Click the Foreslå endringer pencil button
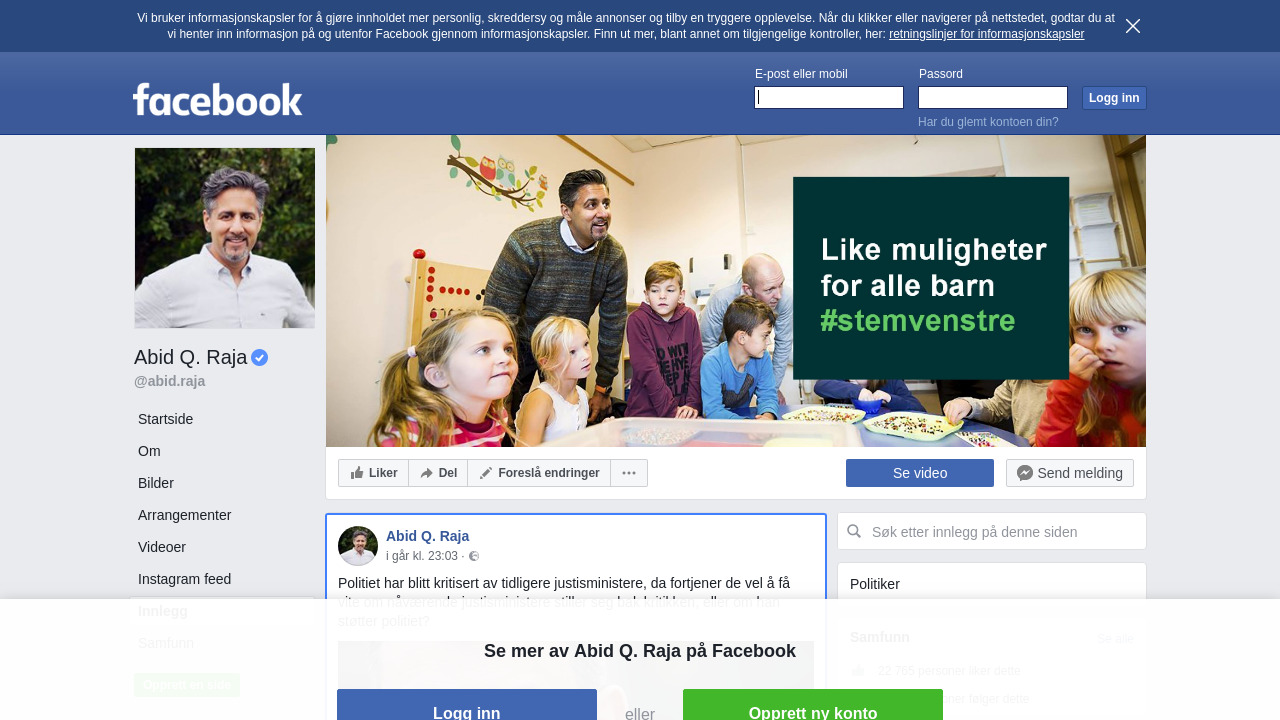1280x720 pixels. click(x=539, y=473)
